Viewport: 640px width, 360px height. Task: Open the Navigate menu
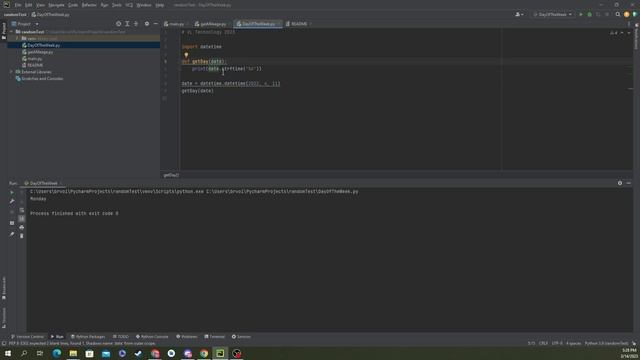point(56,5)
